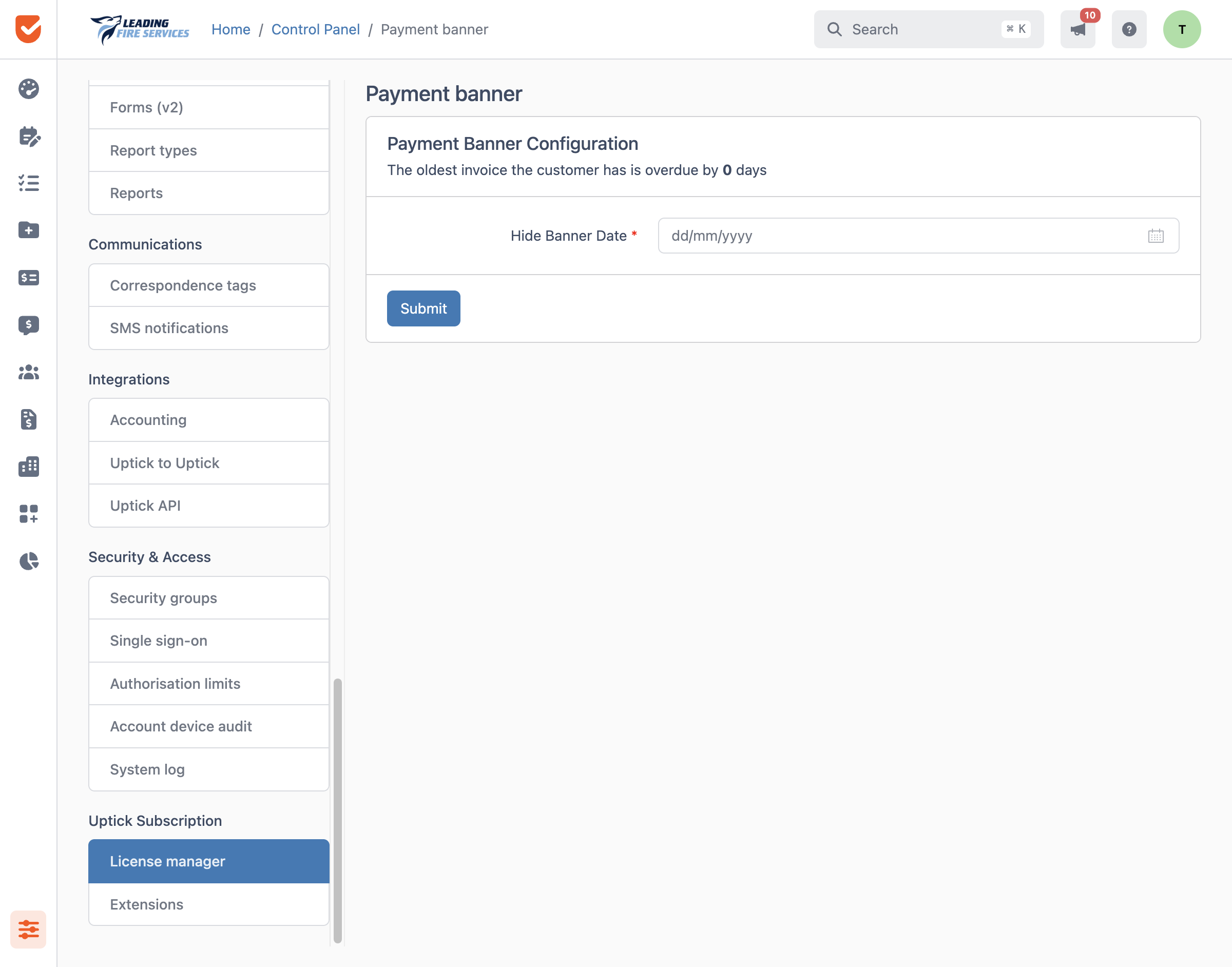Open Single sign-on settings
This screenshot has width=1232, height=967.
(x=209, y=641)
